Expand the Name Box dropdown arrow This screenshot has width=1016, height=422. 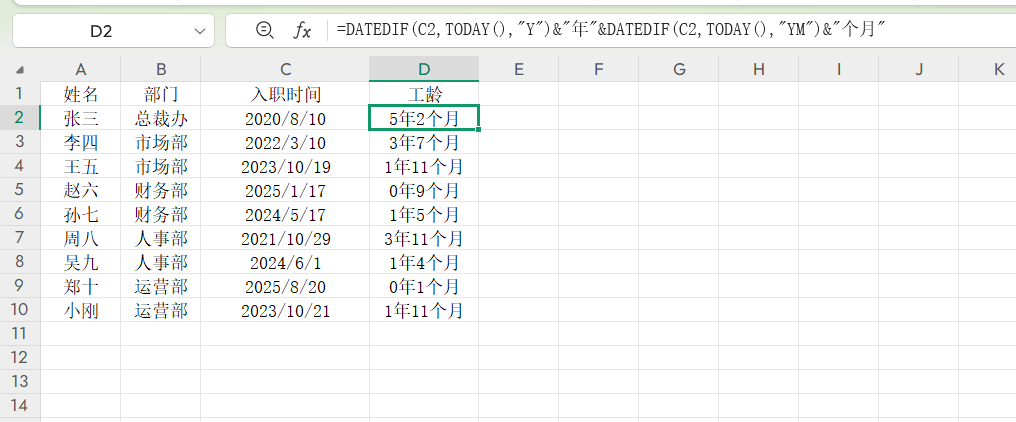click(x=199, y=31)
